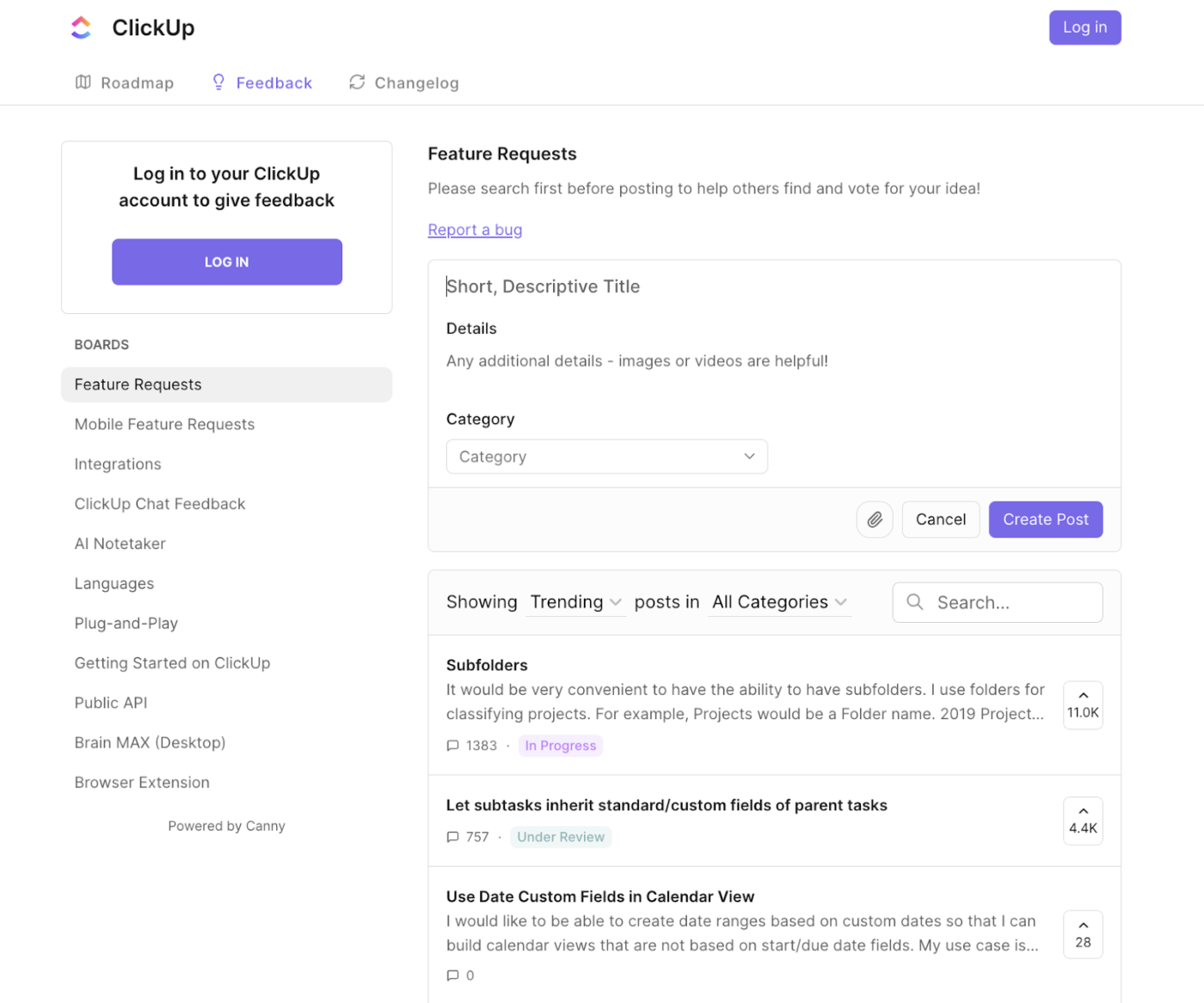Screen dimensions: 1204x1003
Task: Click the ClickUp logo icon
Action: point(81,28)
